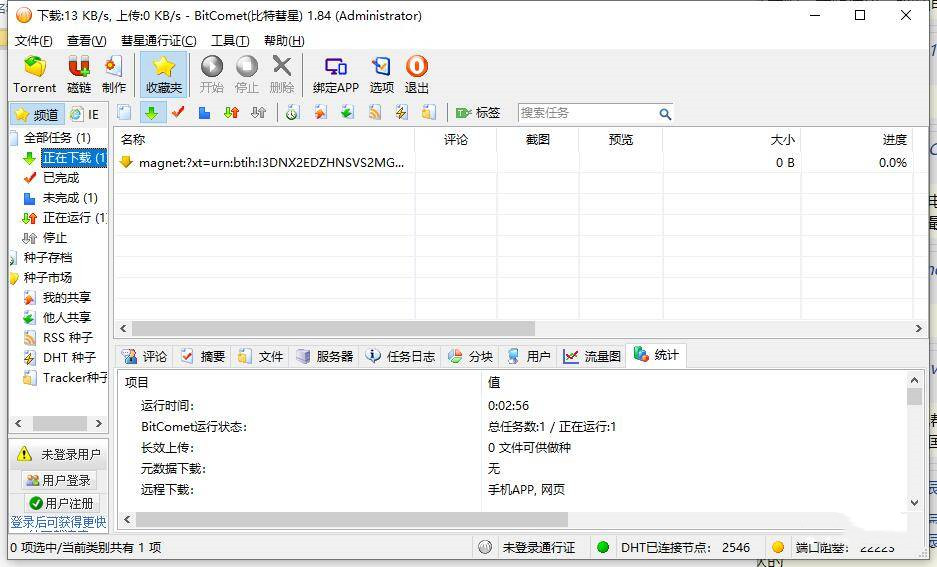Click the 制作 torrent maker icon
The height and width of the screenshot is (567, 937).
[x=114, y=74]
